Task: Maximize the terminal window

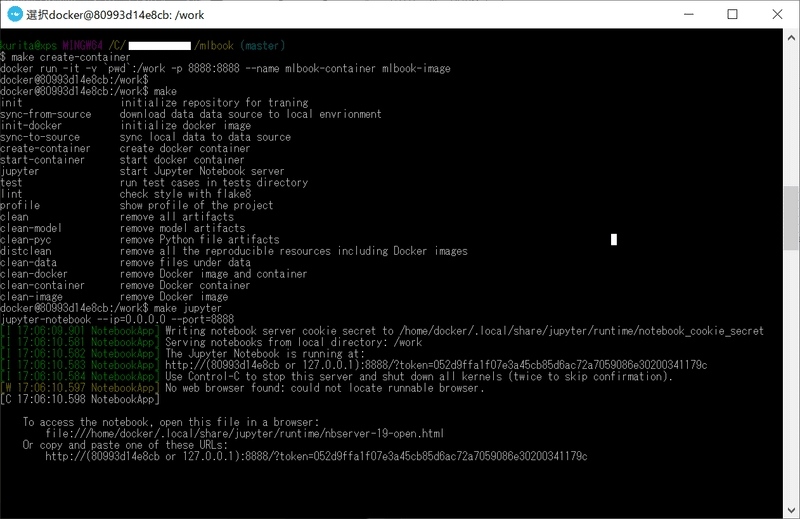Action: pyautogui.click(x=732, y=14)
